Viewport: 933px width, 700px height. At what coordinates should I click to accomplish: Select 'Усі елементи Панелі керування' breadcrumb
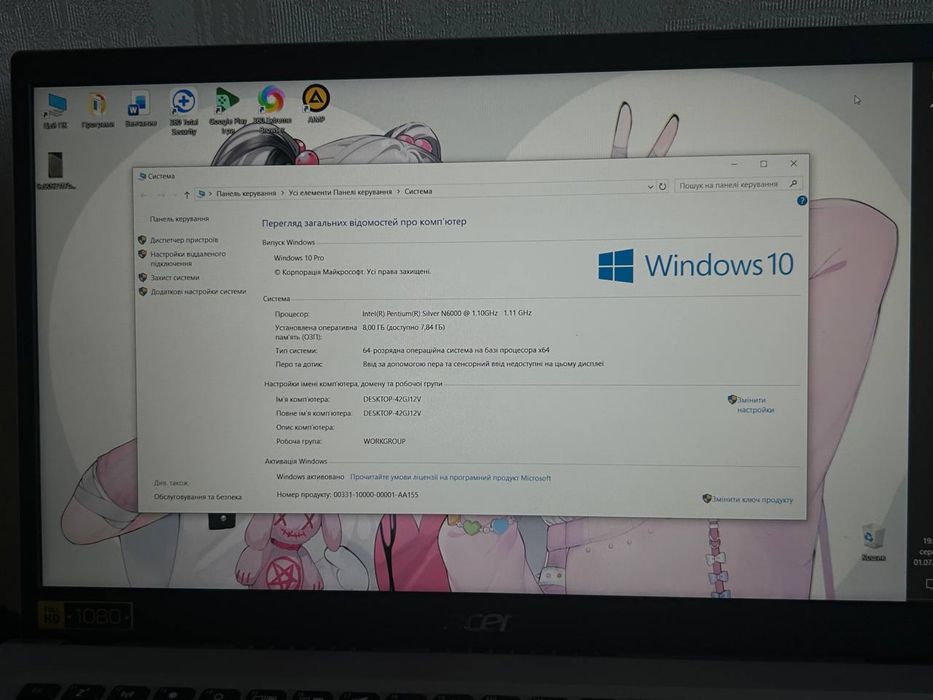click(340, 192)
